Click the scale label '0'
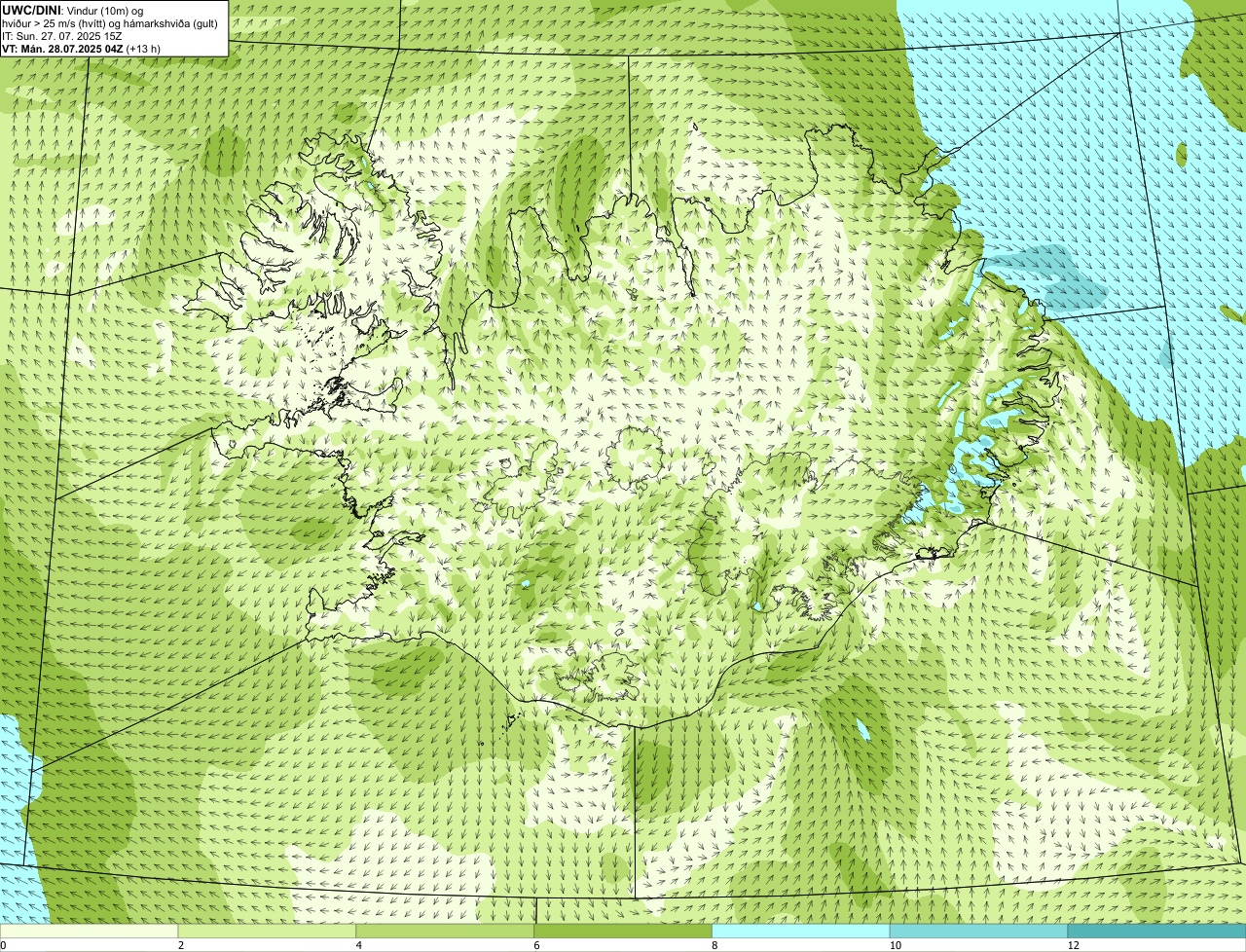This screenshot has height=952, width=1246. 3,945
